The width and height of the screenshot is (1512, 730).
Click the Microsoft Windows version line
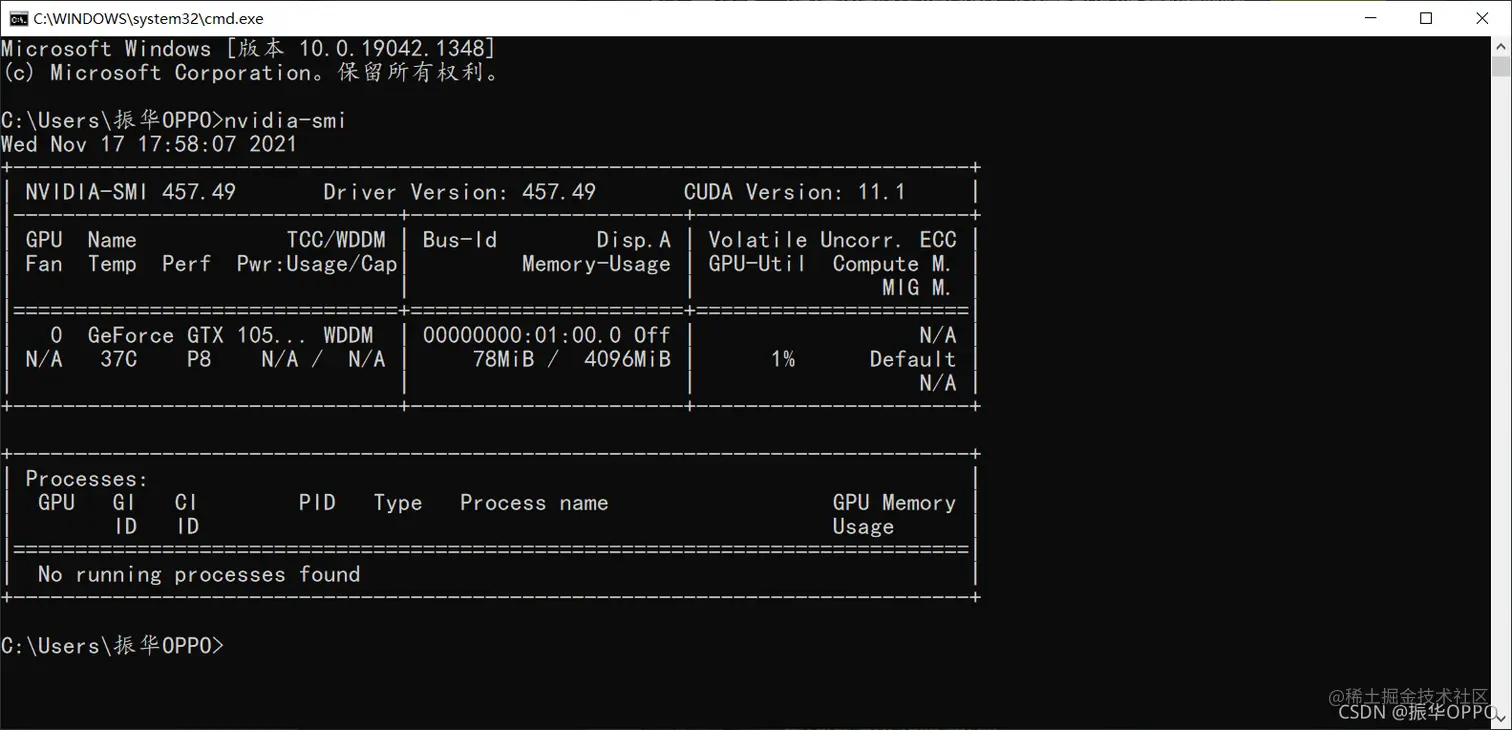[x=248, y=49]
